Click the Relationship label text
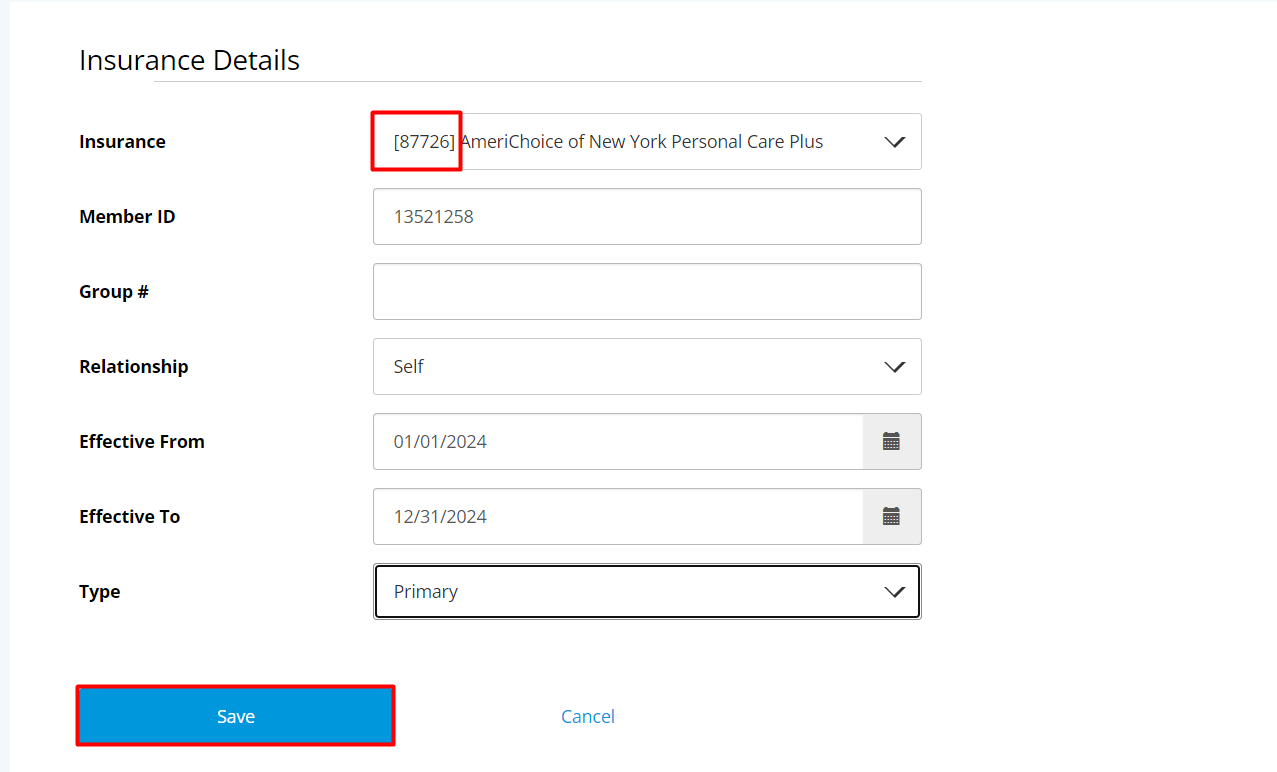 tap(134, 367)
